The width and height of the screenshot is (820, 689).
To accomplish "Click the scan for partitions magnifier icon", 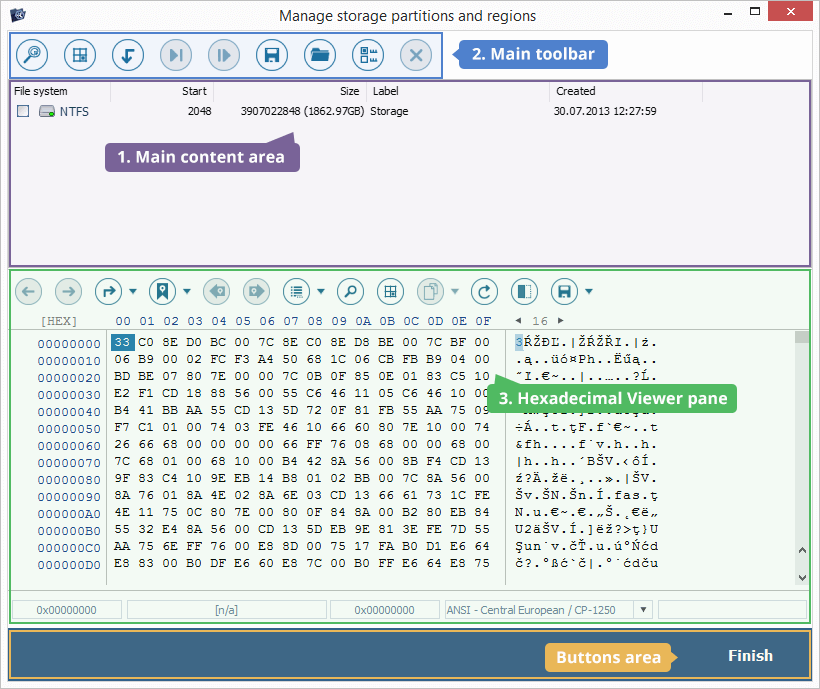I will pyautogui.click(x=32, y=55).
